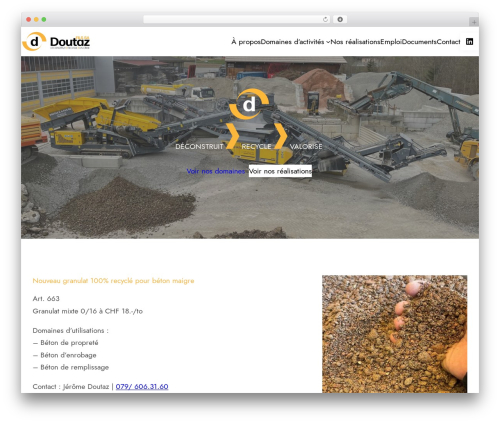Select the text Art. 663
500x423 pixels.
(46, 298)
